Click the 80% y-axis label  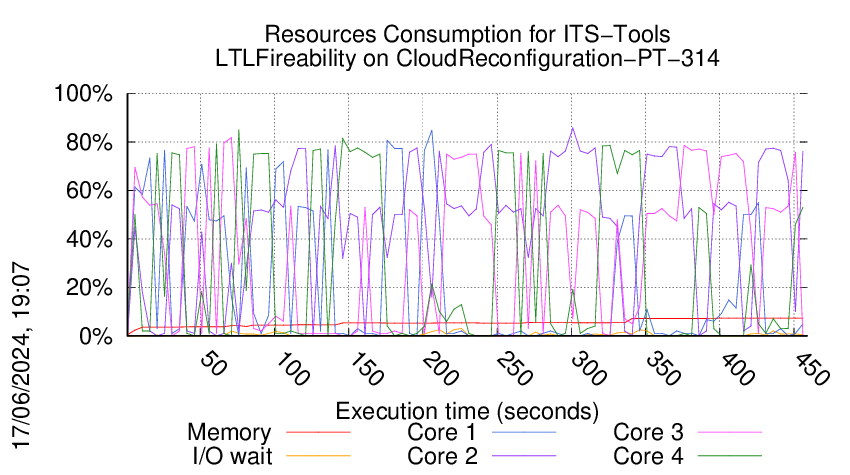click(89, 143)
